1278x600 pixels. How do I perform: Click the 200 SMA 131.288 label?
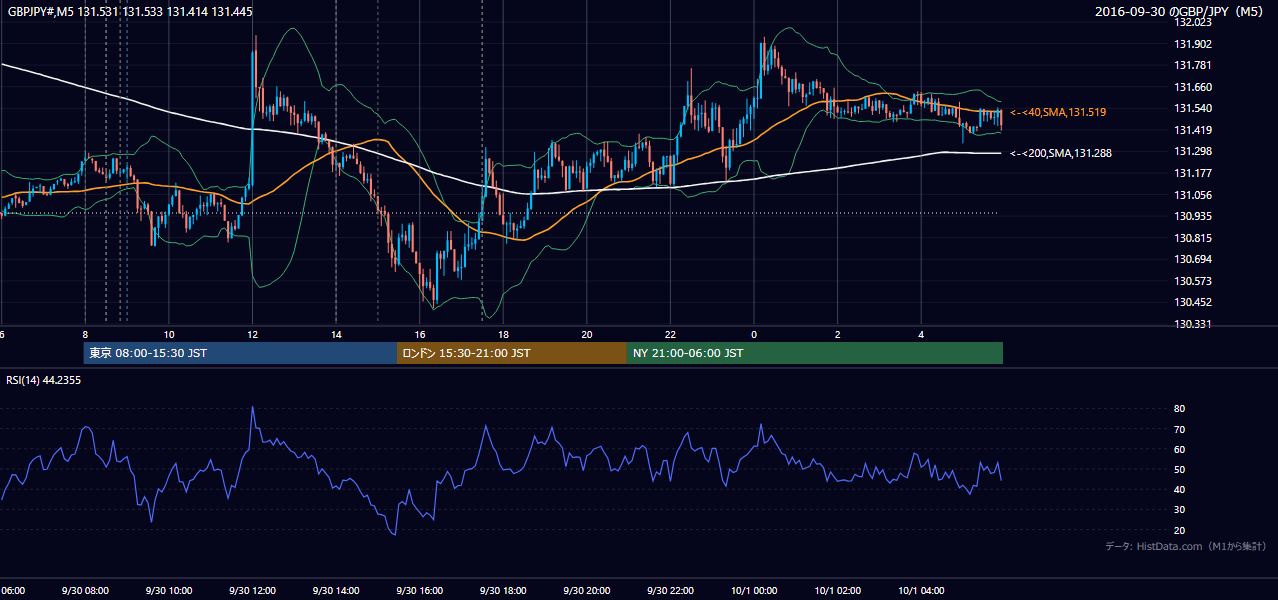(x=1061, y=153)
